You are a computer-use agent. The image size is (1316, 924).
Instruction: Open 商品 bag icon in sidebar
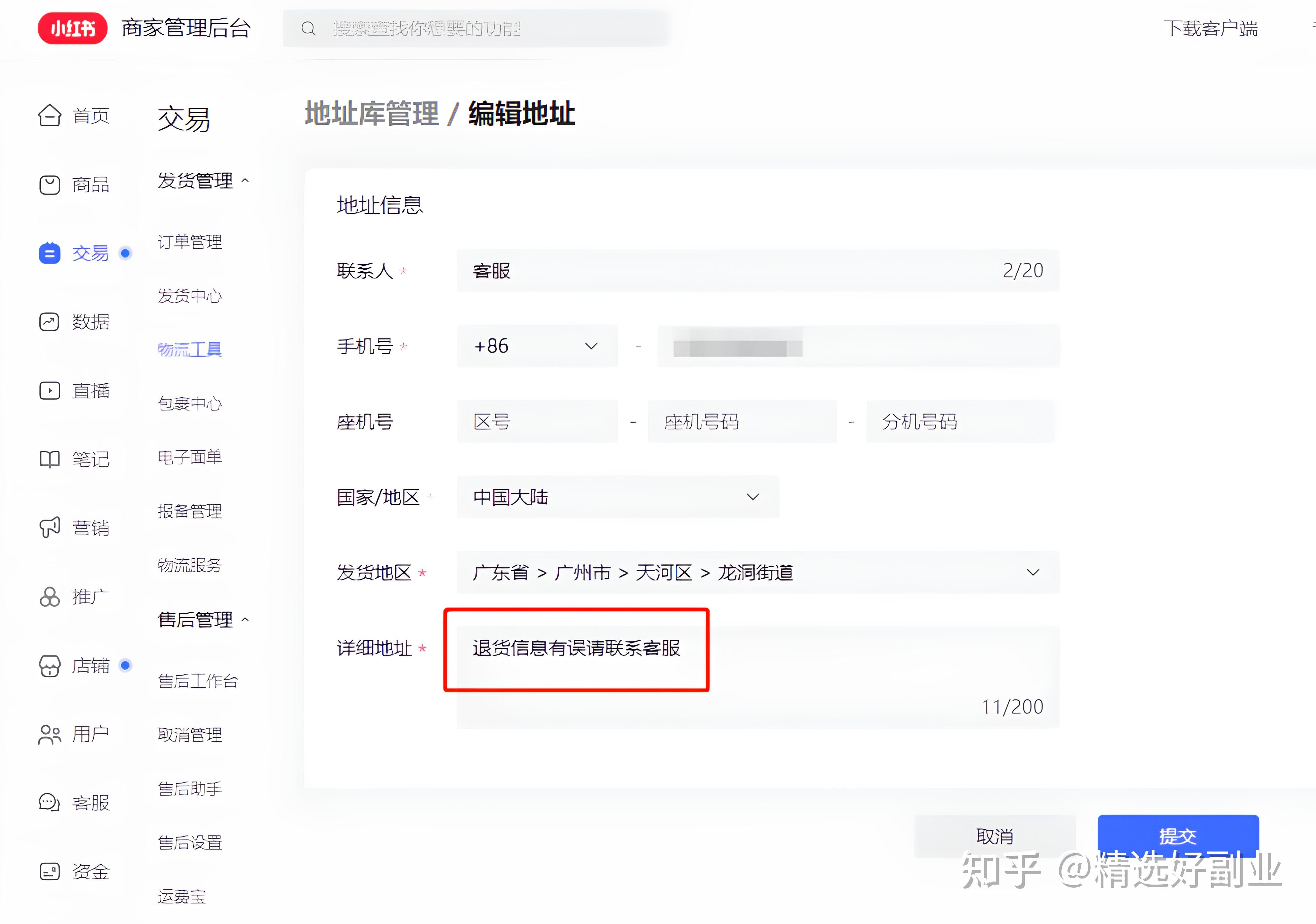click(50, 185)
